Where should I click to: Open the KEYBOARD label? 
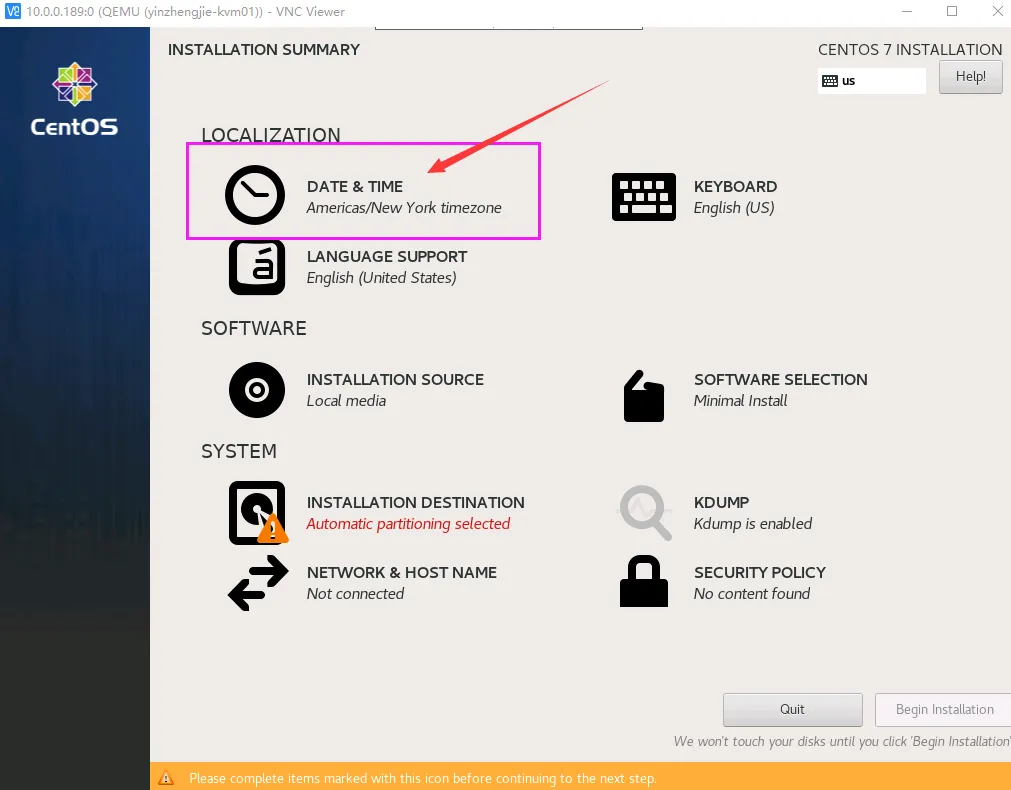(x=735, y=186)
